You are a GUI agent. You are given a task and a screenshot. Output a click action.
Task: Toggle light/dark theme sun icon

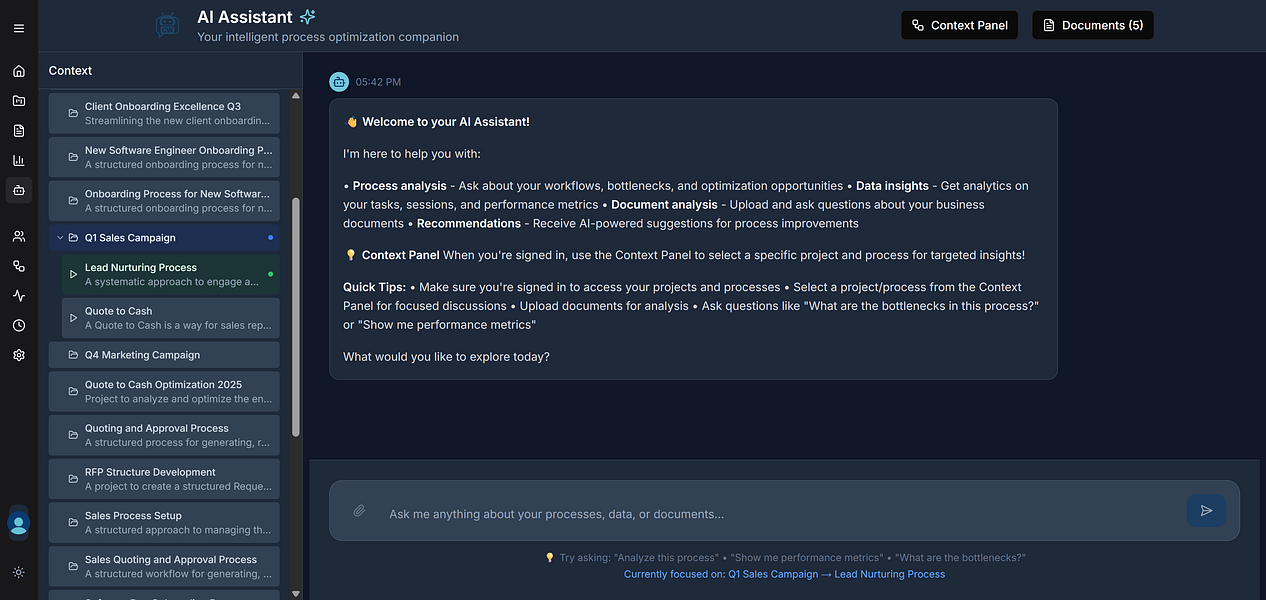18,572
